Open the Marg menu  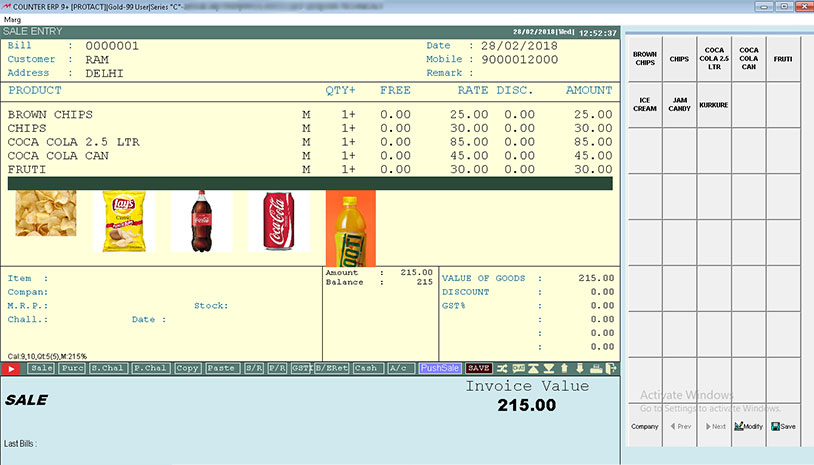[x=12, y=20]
